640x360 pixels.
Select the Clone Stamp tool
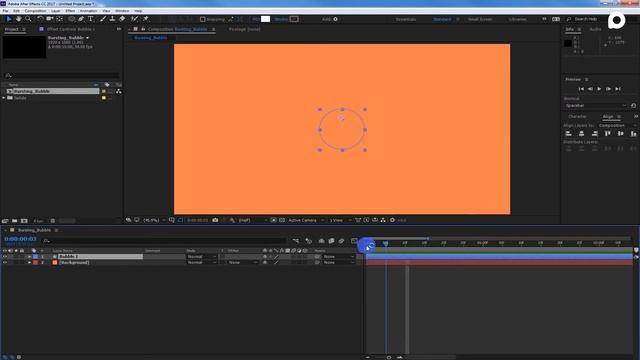pyautogui.click(x=112, y=19)
